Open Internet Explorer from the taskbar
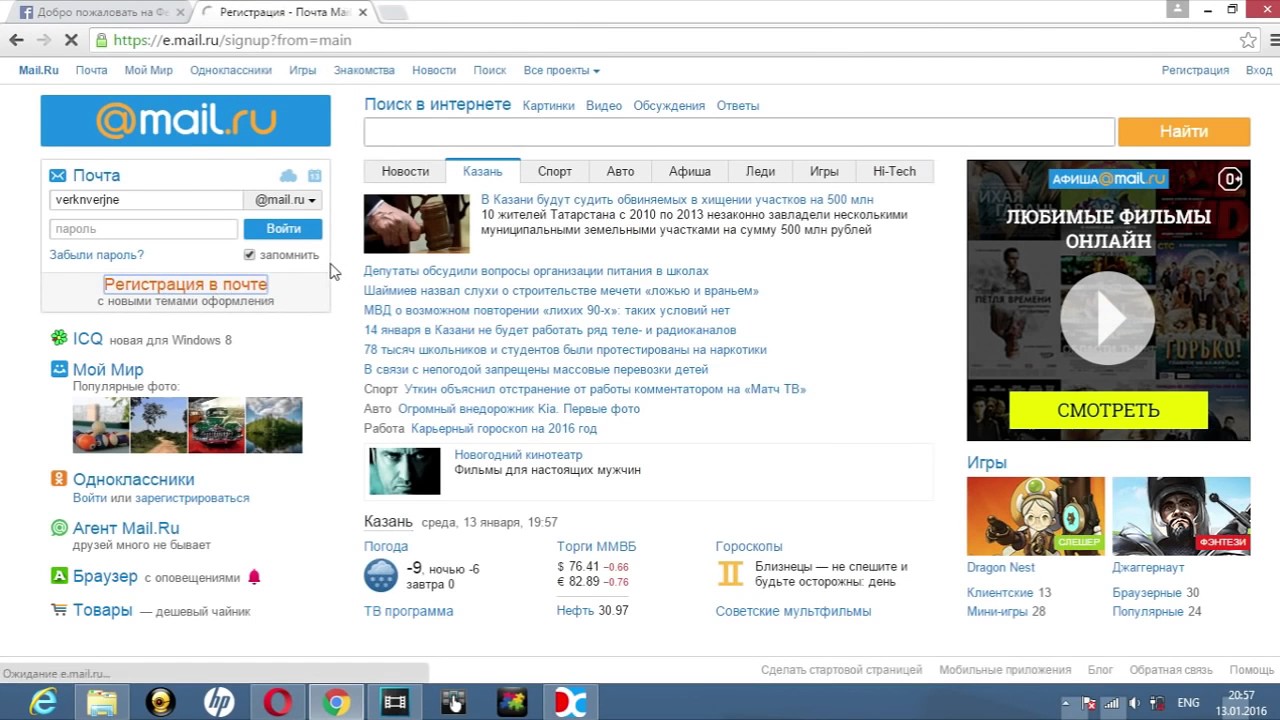The width and height of the screenshot is (1280, 720). pos(43,703)
